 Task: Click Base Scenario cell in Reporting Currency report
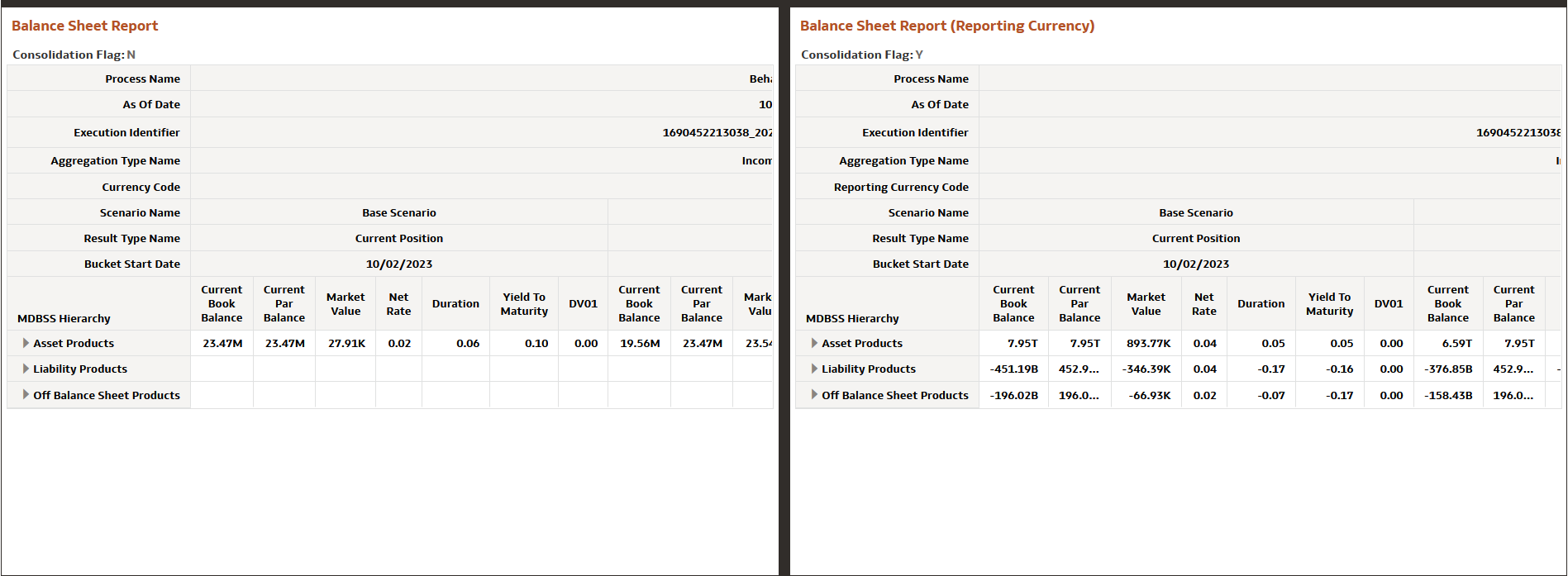(1196, 212)
